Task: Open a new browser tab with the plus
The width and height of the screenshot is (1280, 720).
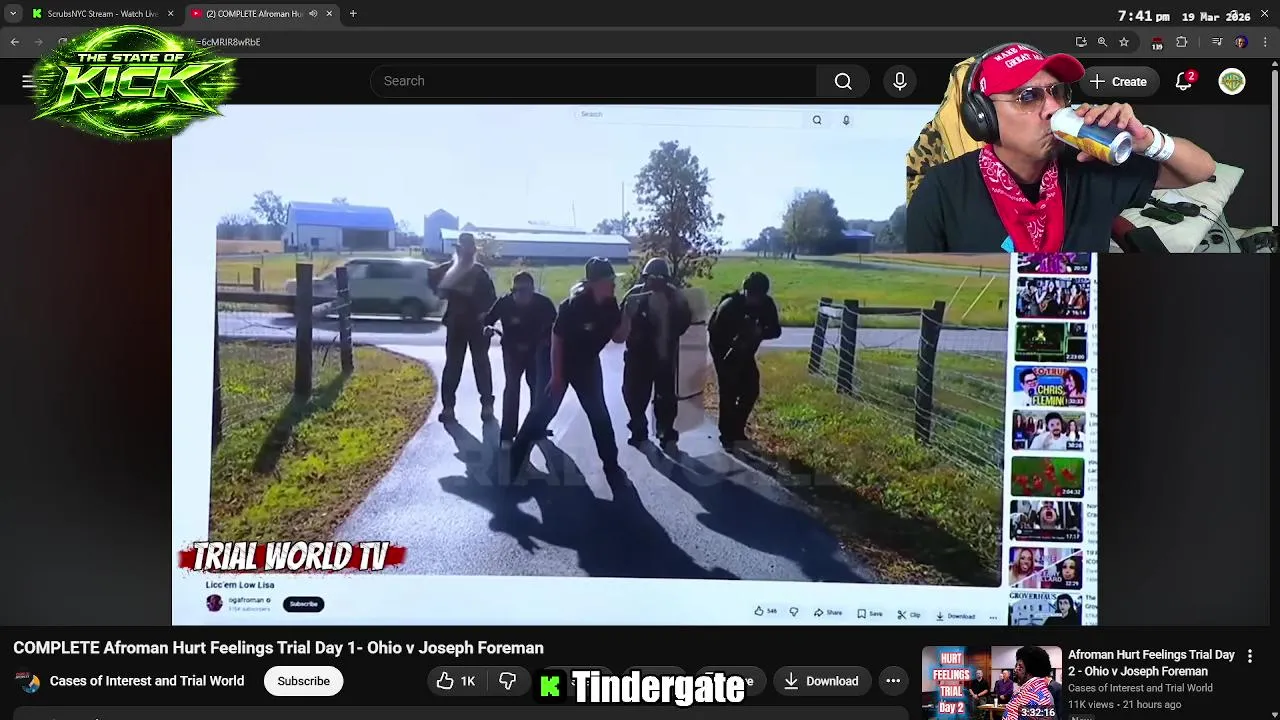Action: coord(353,14)
